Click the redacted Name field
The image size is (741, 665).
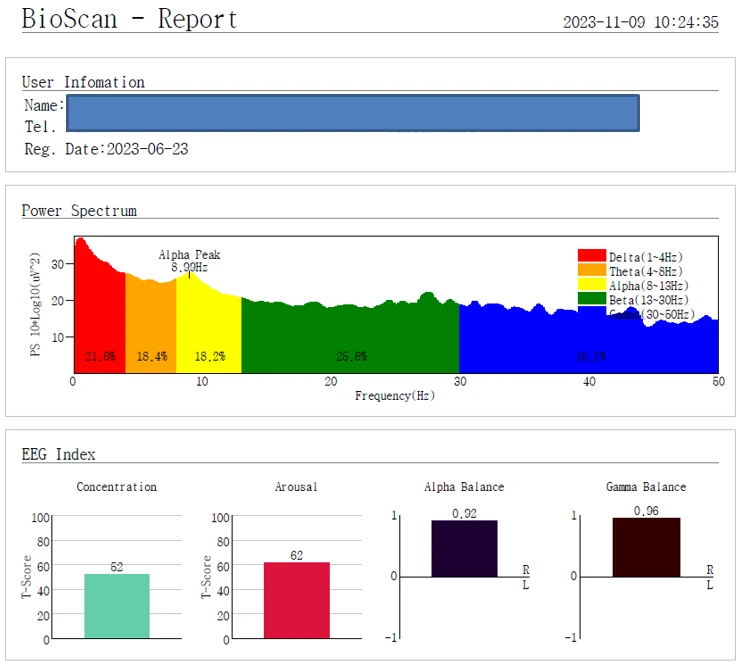tap(353, 113)
